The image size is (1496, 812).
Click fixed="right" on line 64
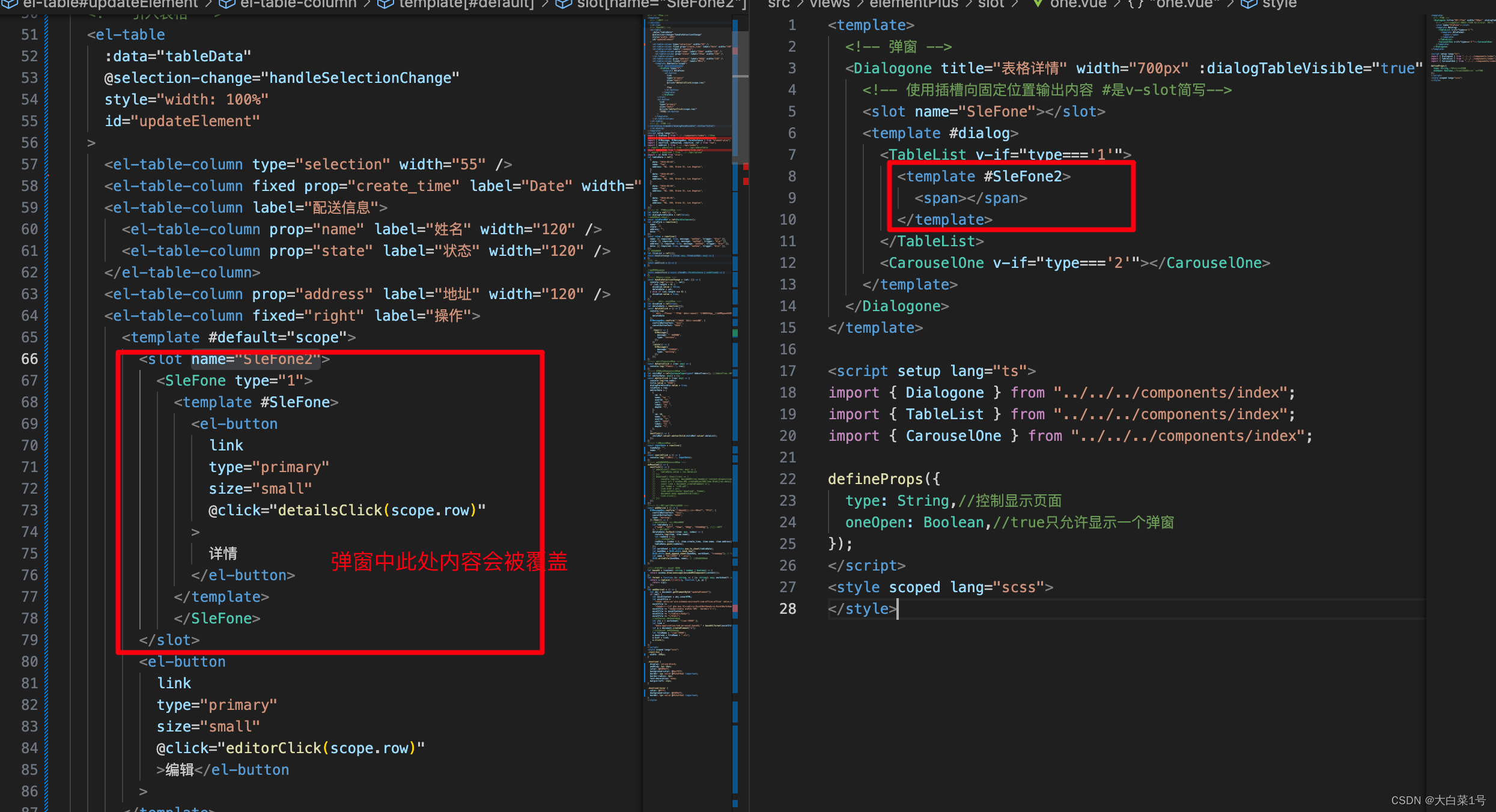click(x=308, y=316)
